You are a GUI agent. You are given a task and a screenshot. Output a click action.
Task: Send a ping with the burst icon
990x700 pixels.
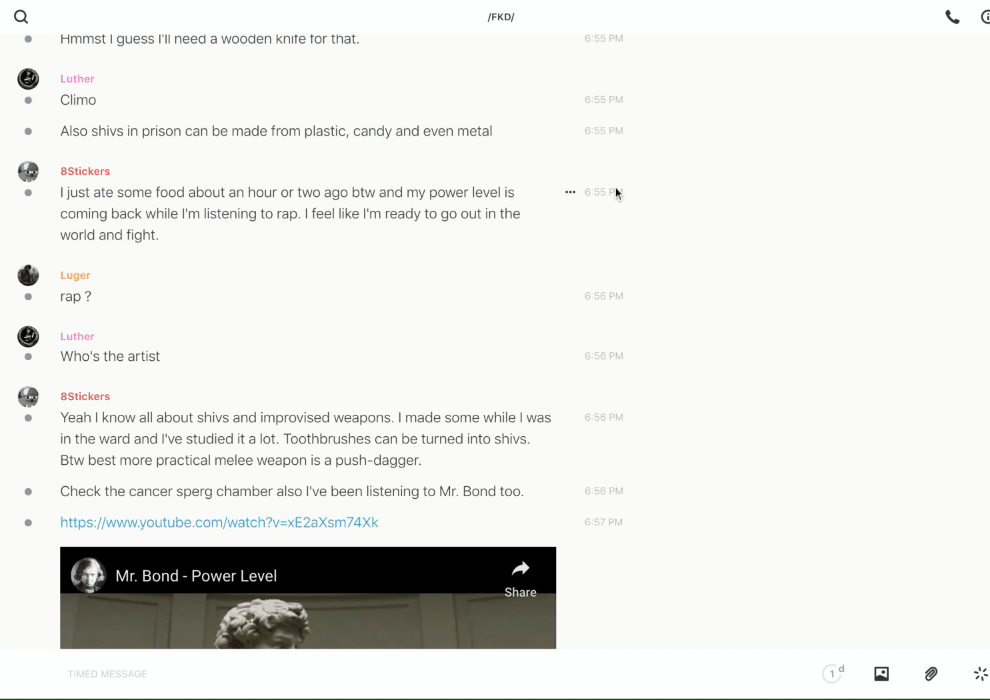click(980, 674)
